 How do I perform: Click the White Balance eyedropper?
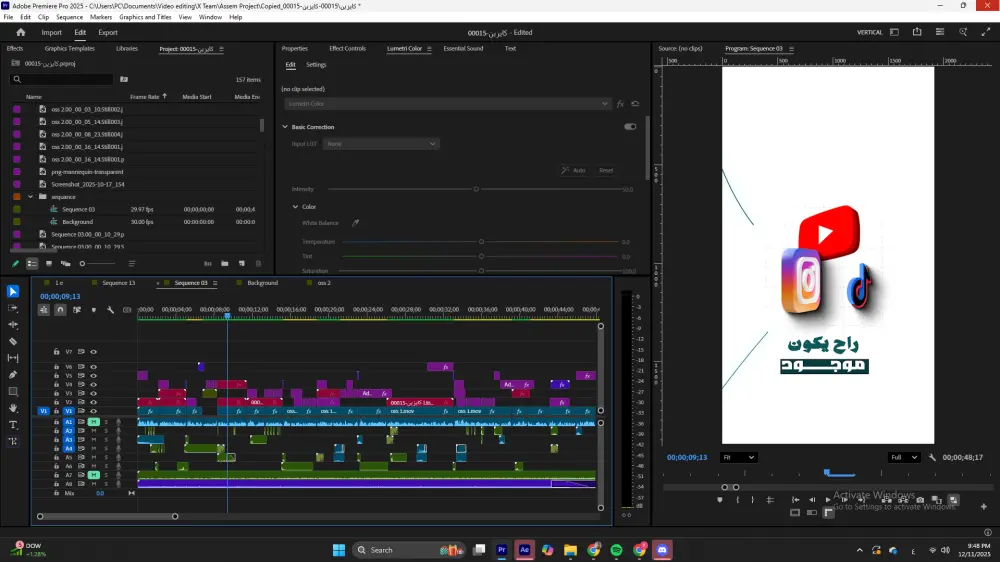(355, 223)
